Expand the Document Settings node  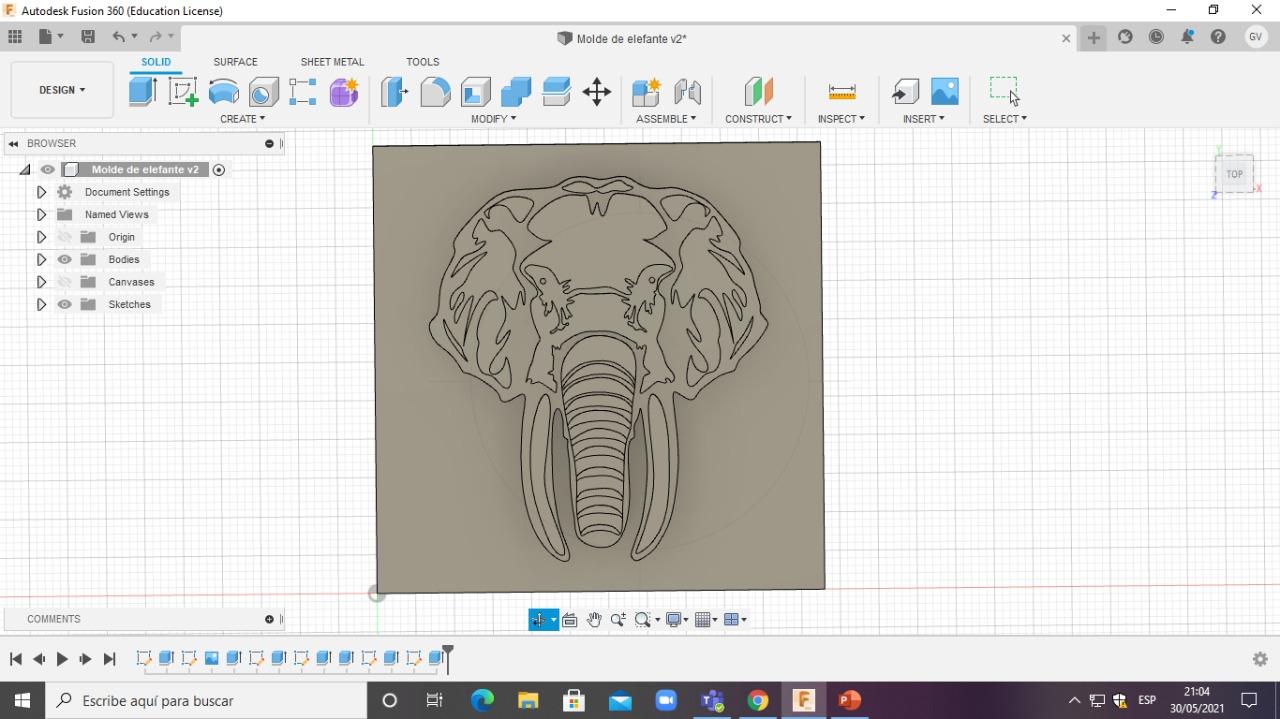pos(41,192)
